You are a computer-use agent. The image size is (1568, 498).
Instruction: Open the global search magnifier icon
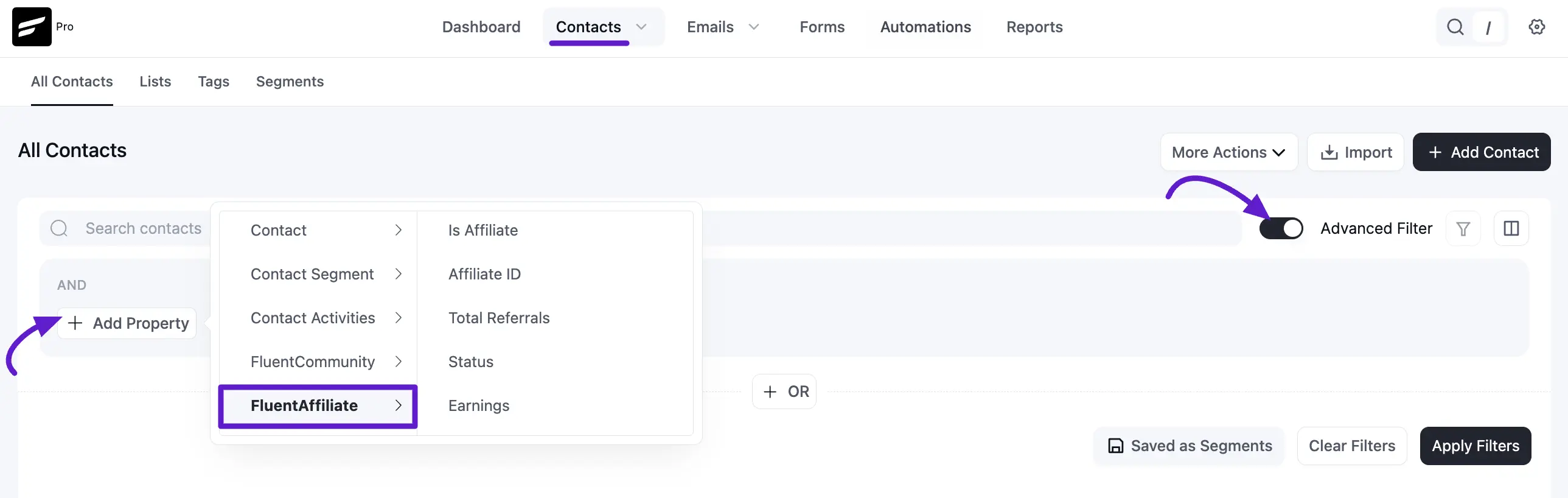[x=1455, y=27]
